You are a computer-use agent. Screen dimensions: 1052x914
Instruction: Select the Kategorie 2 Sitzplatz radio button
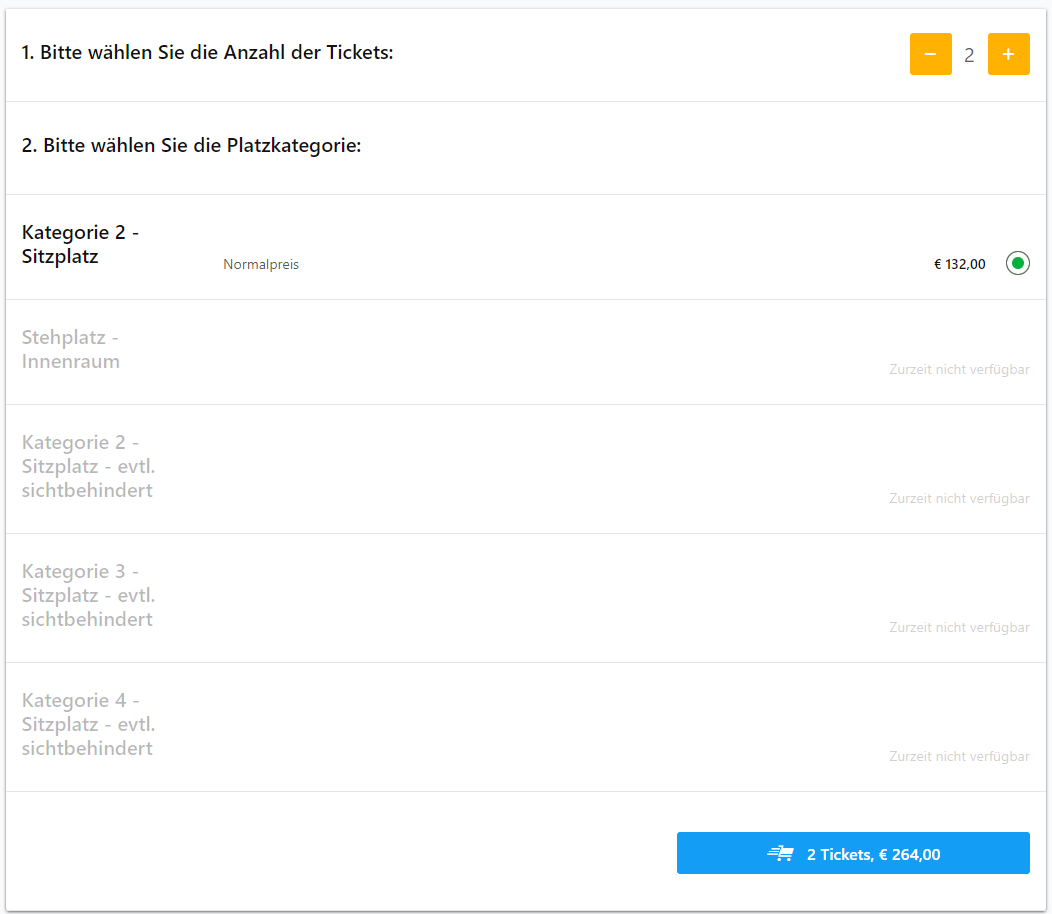(1017, 264)
